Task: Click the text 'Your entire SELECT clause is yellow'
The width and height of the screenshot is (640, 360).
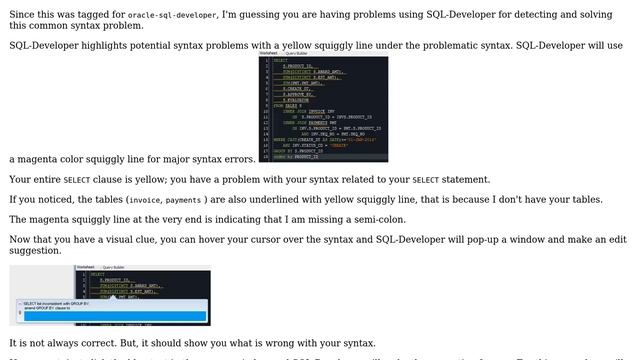Action: pyautogui.click(x=87, y=180)
